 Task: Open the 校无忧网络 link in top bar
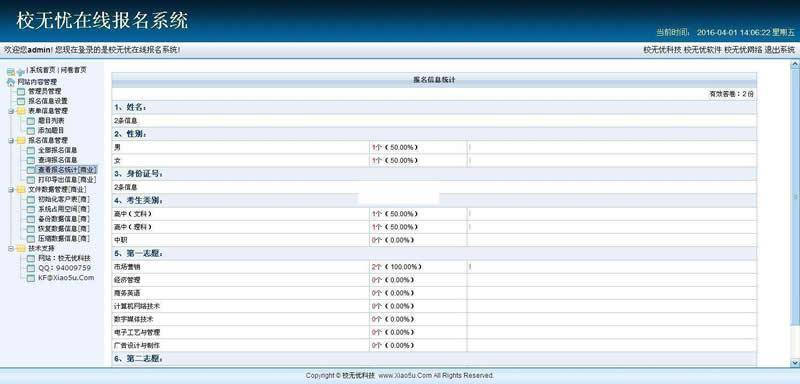click(x=743, y=50)
